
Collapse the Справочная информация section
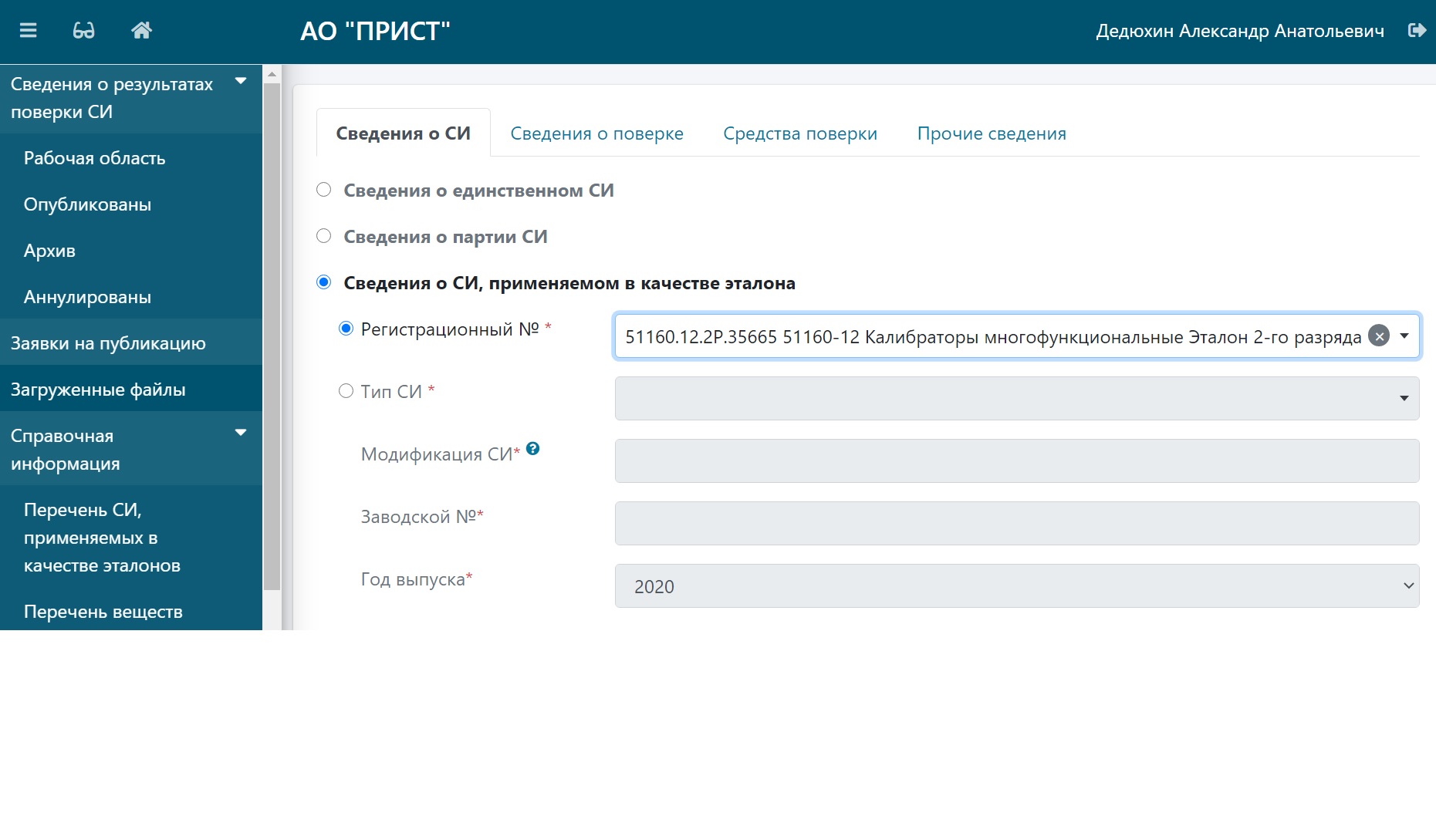[x=241, y=433]
